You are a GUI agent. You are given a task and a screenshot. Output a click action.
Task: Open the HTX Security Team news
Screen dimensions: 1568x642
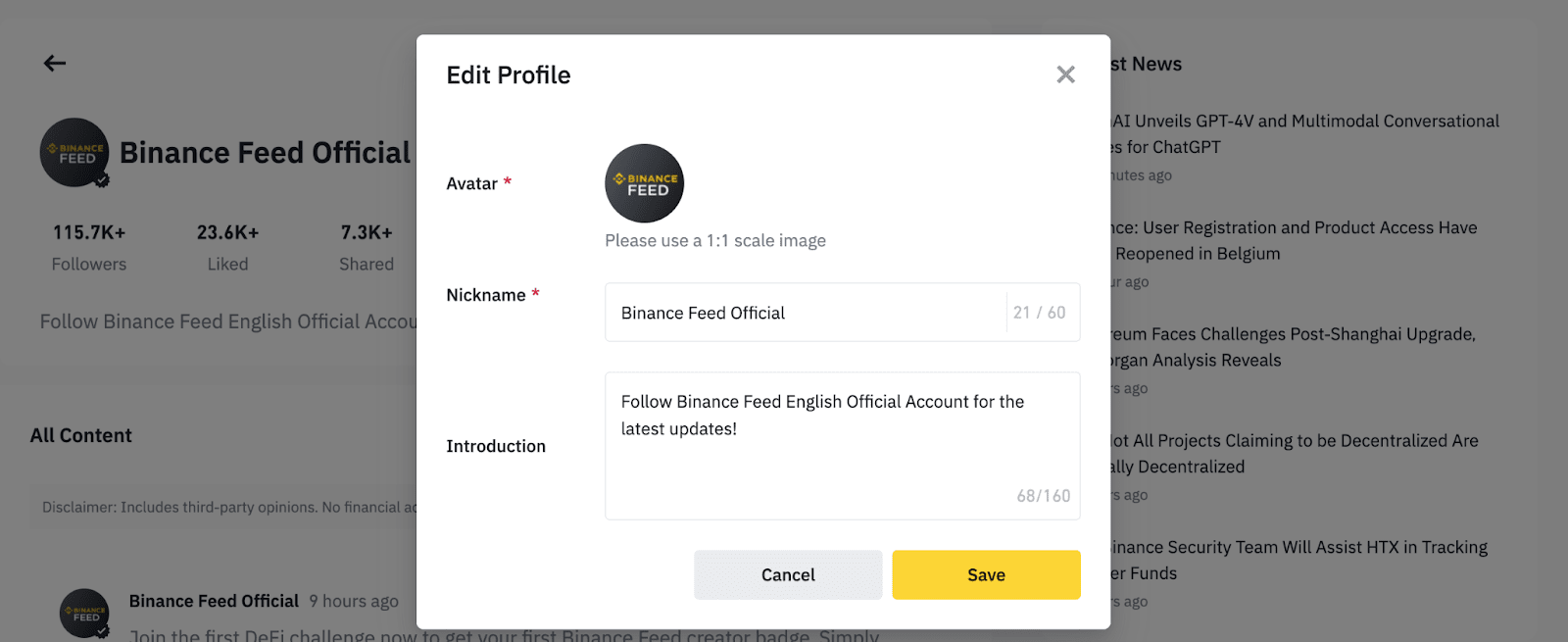(x=1298, y=561)
